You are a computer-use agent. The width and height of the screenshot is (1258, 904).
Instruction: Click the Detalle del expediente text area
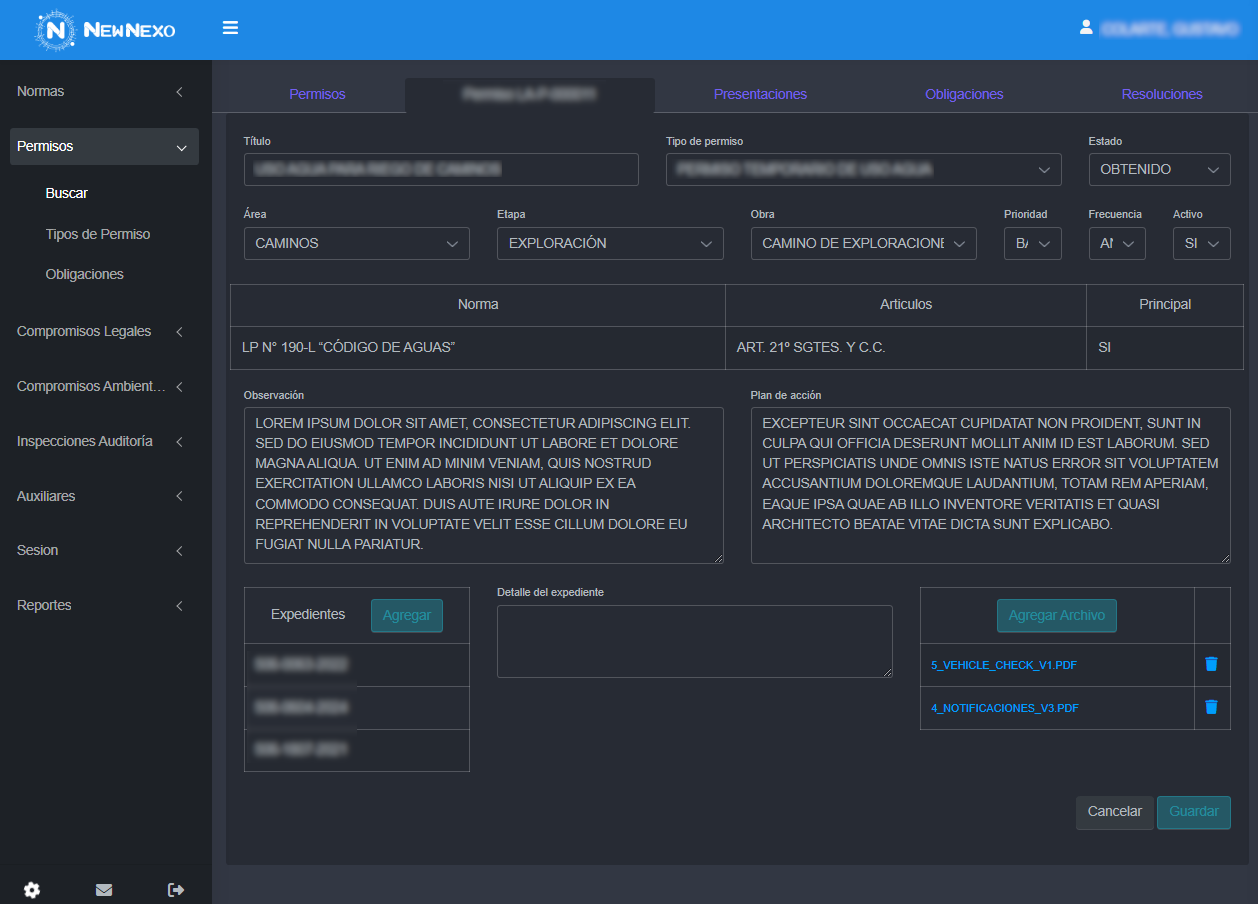[694, 641]
